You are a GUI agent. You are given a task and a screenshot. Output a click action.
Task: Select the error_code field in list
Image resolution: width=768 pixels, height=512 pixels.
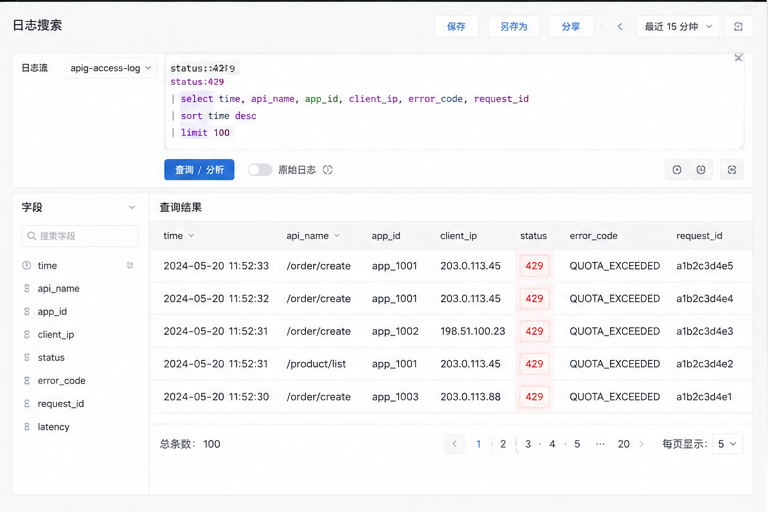(x=61, y=380)
